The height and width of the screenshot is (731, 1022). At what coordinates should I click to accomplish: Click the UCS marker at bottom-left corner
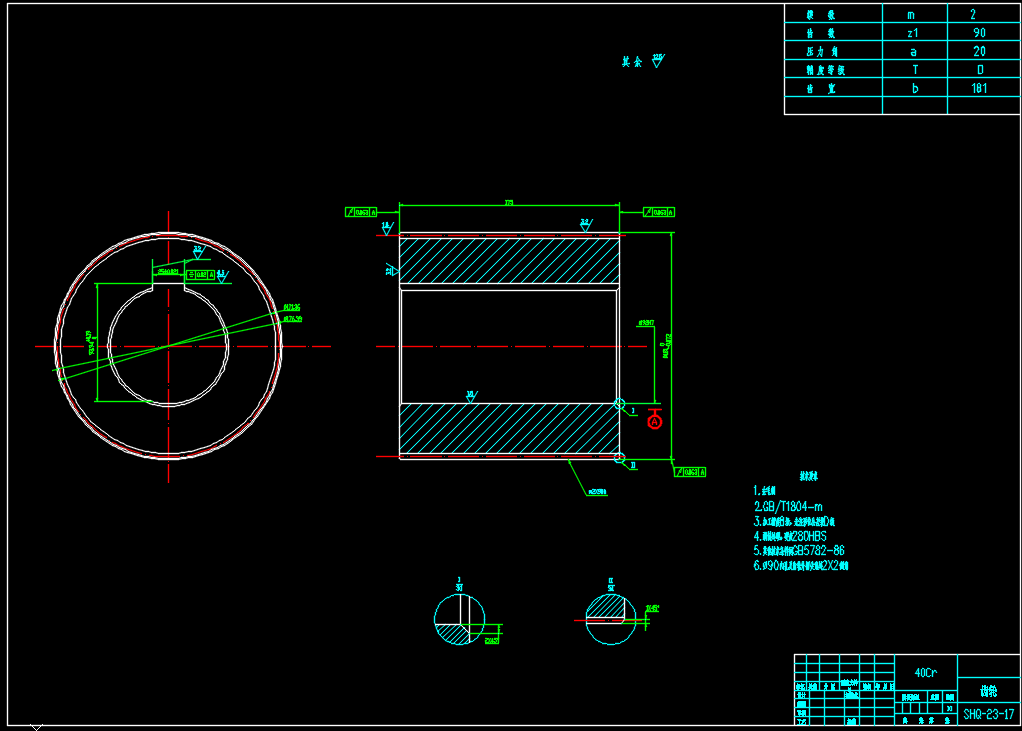click(x=36, y=726)
